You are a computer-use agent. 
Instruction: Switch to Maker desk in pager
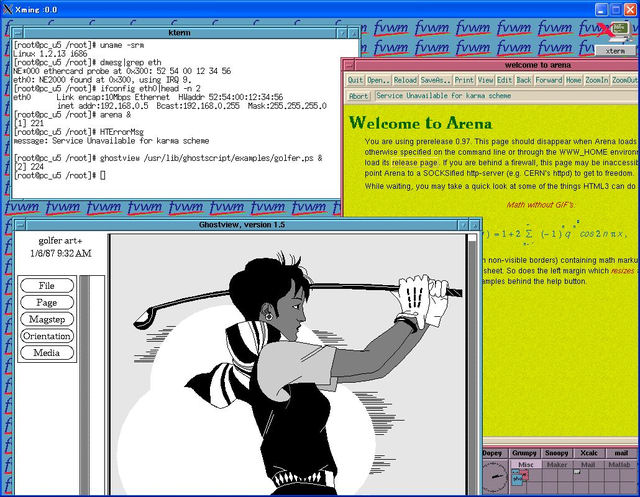pos(557,464)
